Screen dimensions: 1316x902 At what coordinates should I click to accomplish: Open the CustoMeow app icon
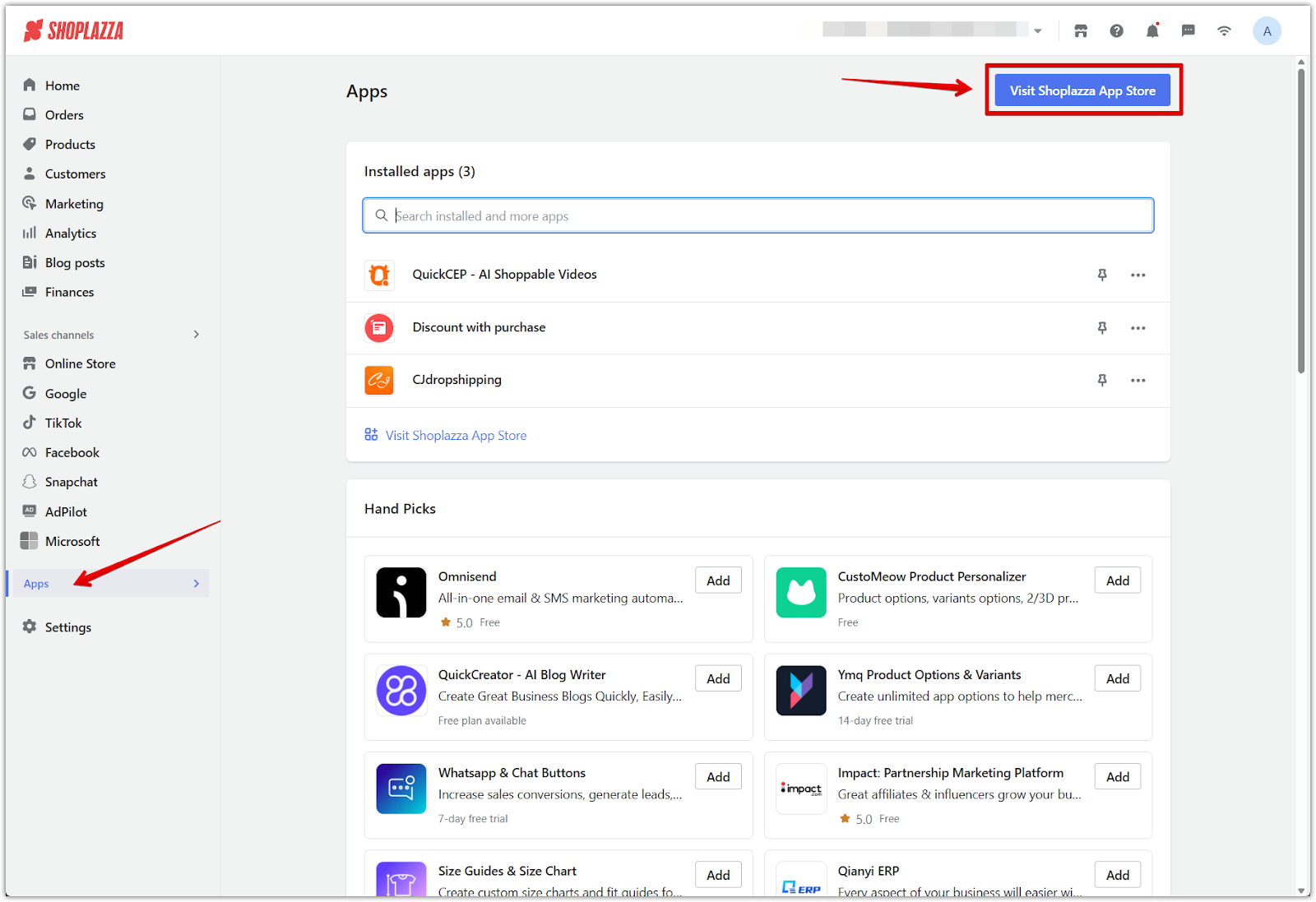pyautogui.click(x=801, y=592)
